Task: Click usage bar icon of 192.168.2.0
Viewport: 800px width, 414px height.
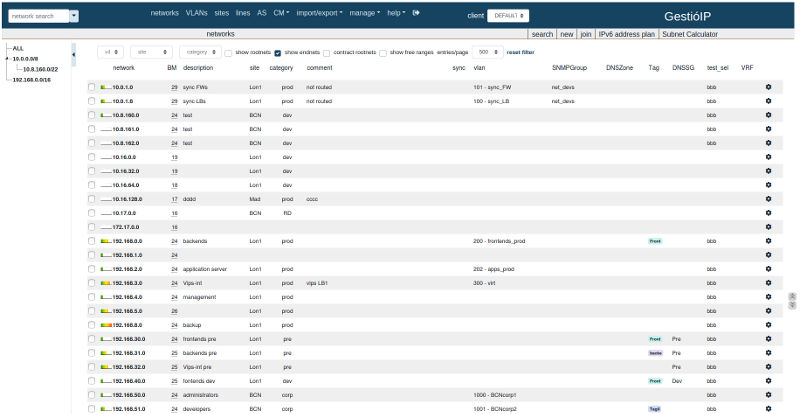Action: point(106,269)
